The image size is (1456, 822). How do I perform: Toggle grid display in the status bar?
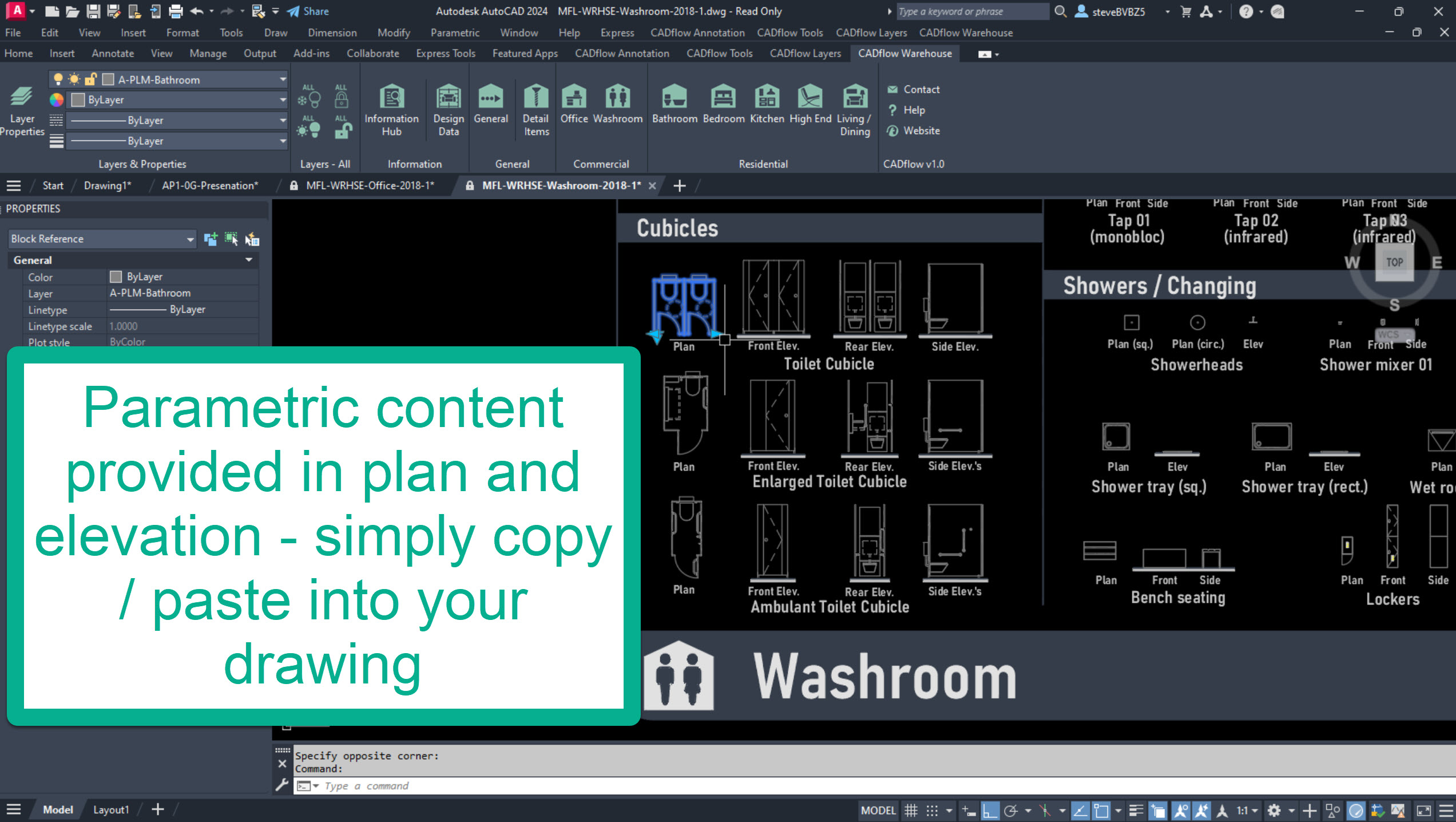click(x=911, y=811)
